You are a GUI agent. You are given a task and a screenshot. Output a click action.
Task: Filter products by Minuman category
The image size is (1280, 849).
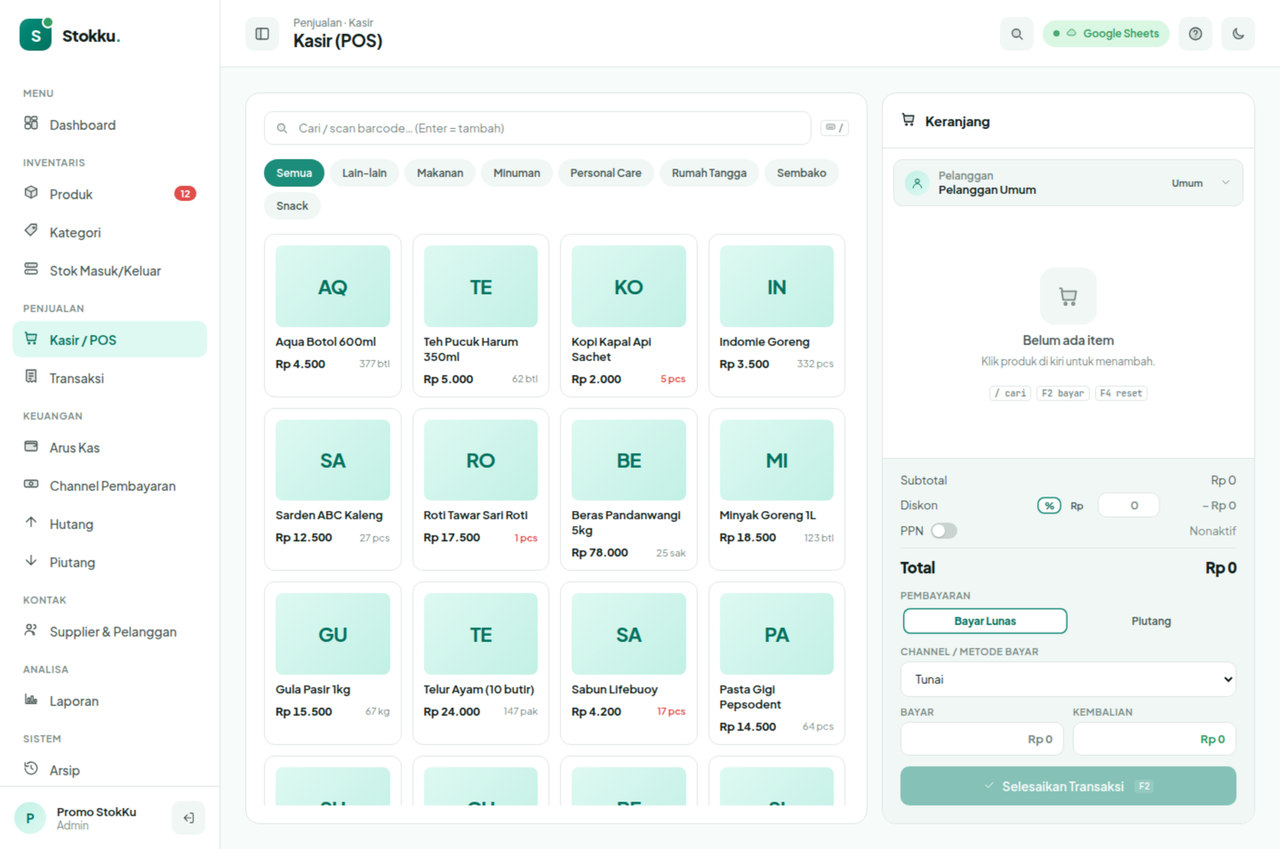coord(517,173)
